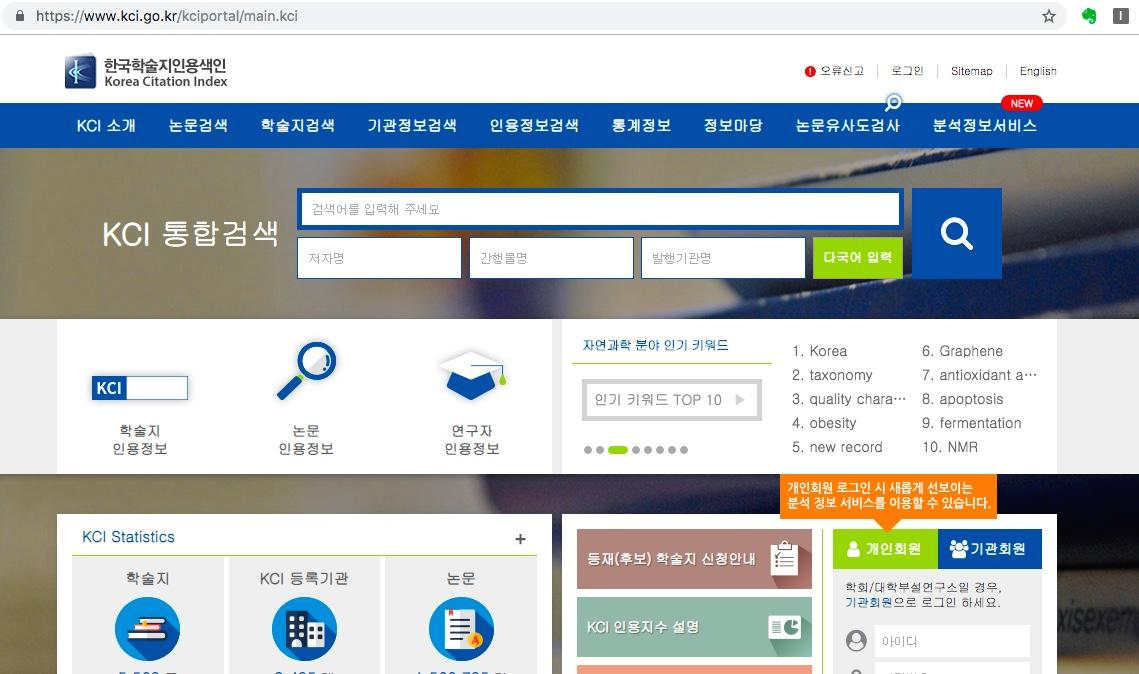Open the 기관정보검색 menu
The width and height of the screenshot is (1139, 674).
pyautogui.click(x=412, y=126)
